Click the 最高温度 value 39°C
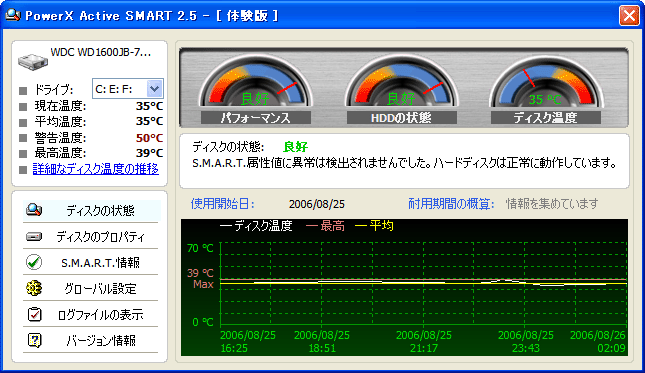This screenshot has height=373, width=645. click(149, 153)
